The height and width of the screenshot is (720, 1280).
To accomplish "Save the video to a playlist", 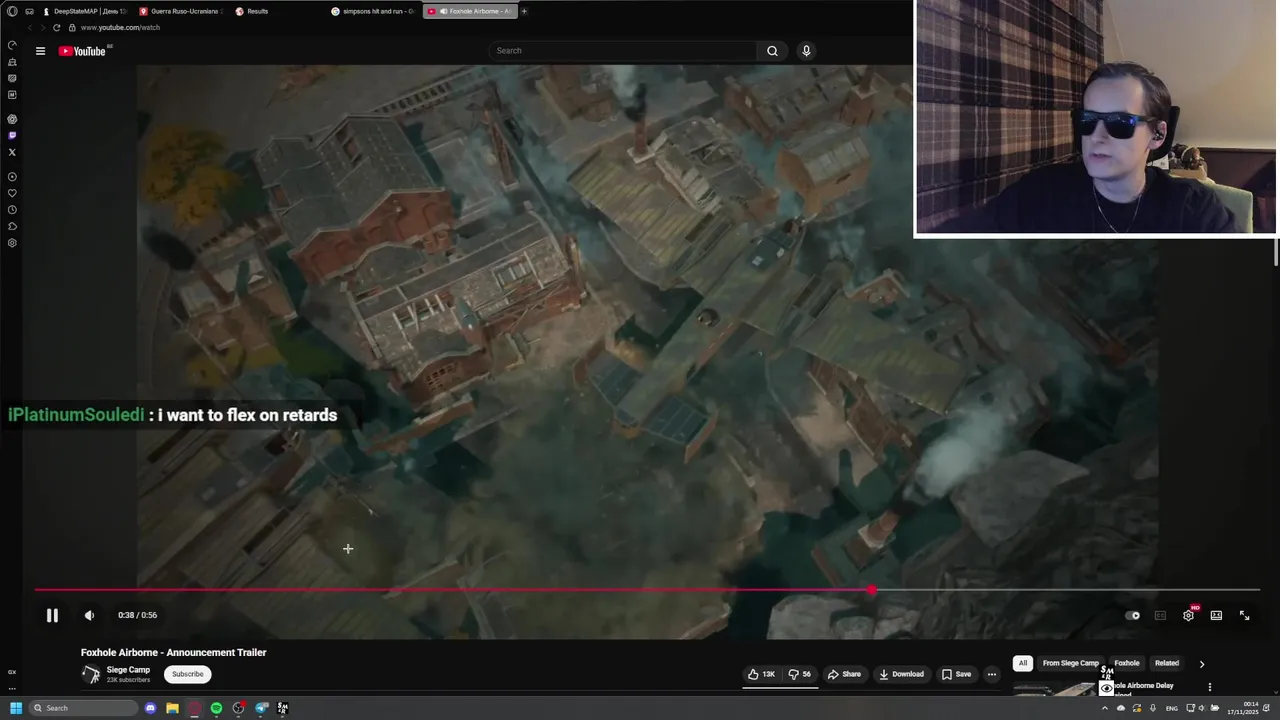I will [956, 674].
